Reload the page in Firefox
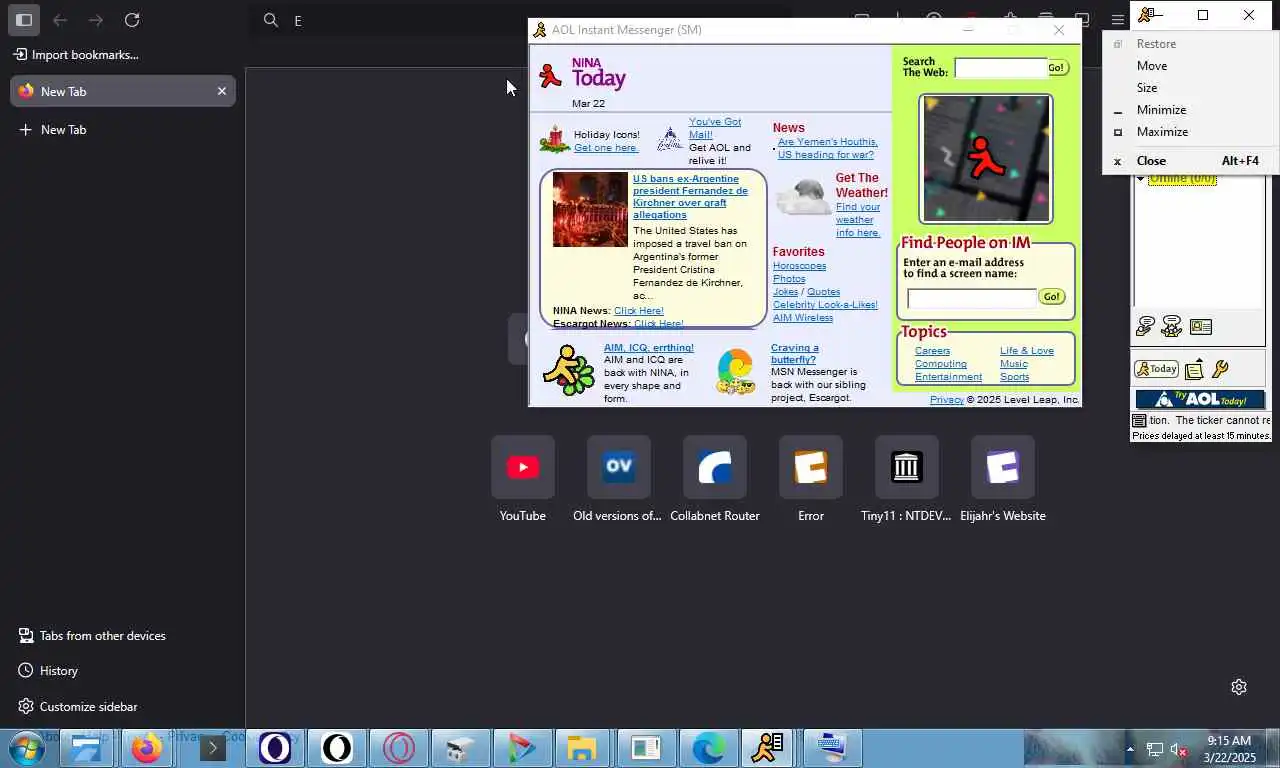 coord(132,19)
